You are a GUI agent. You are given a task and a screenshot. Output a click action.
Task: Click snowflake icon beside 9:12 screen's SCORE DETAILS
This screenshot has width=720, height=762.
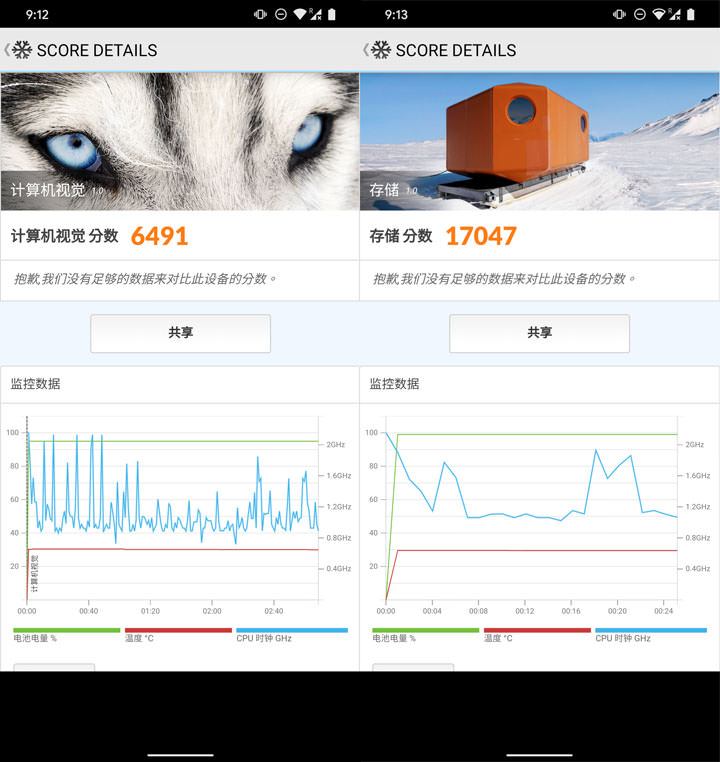click(x=22, y=50)
